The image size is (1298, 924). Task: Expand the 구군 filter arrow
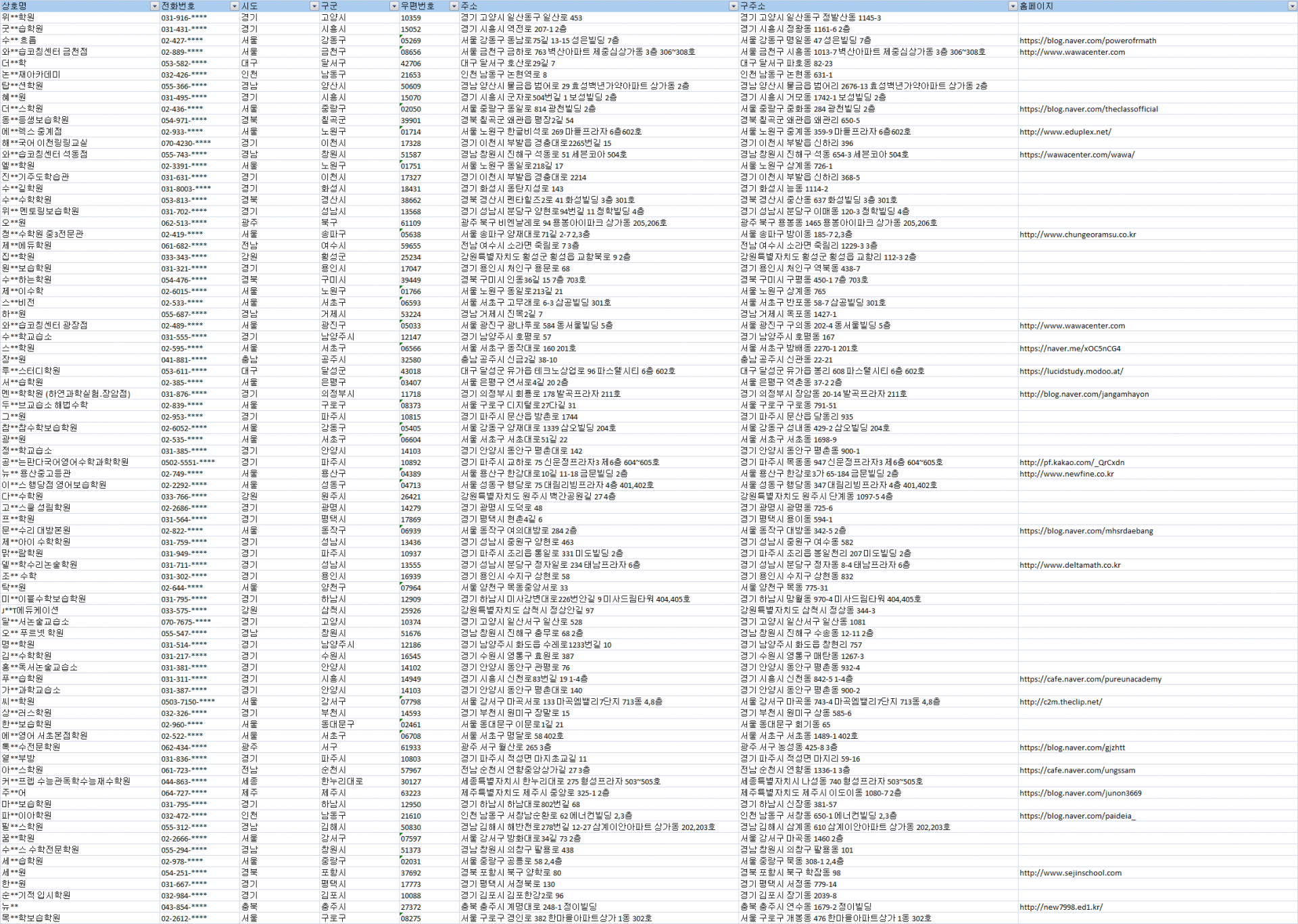394,6
